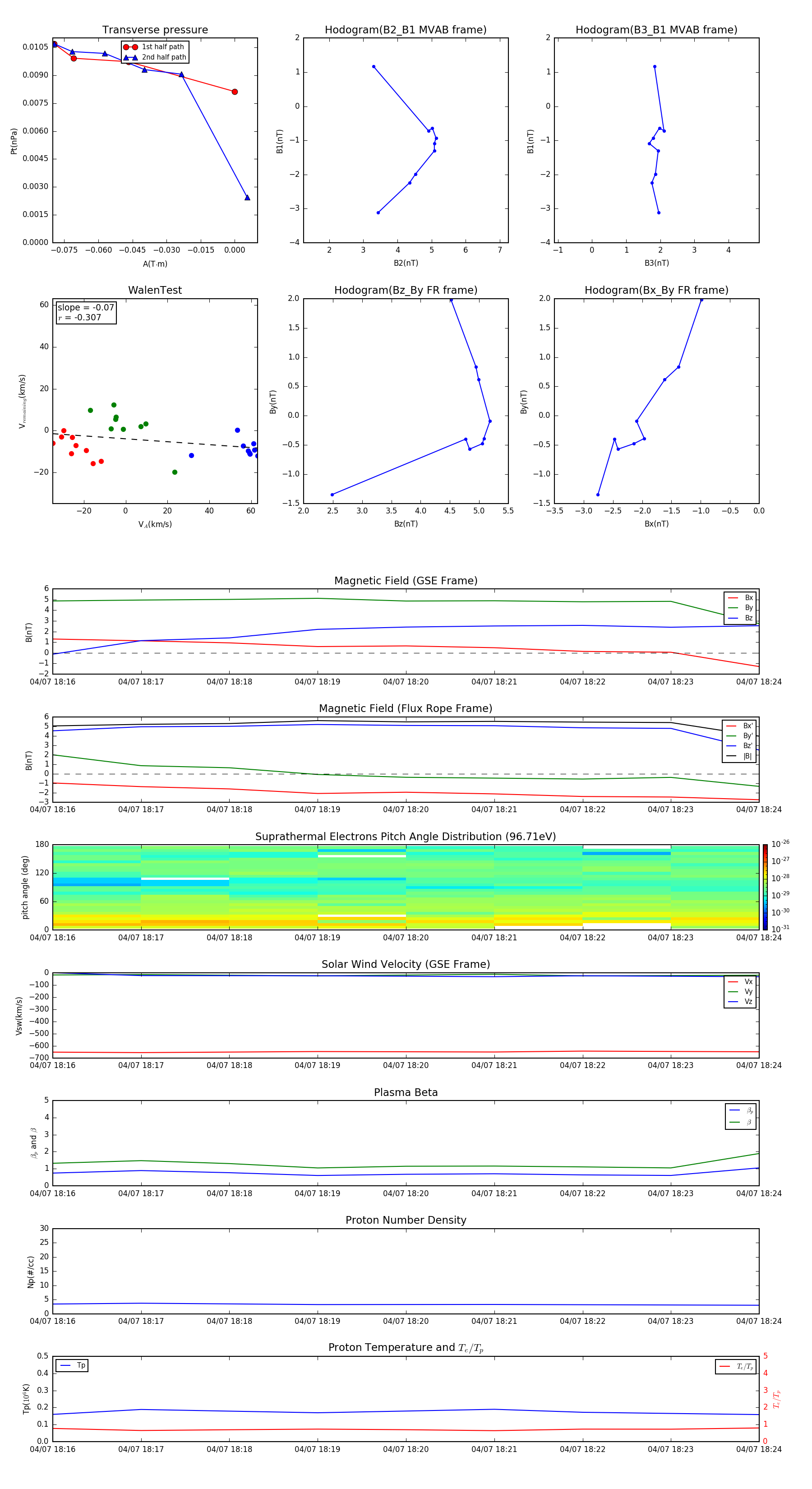Click the 'pitch angle (deg)' axis label
This screenshot has height=1489, width=812.
25,887
